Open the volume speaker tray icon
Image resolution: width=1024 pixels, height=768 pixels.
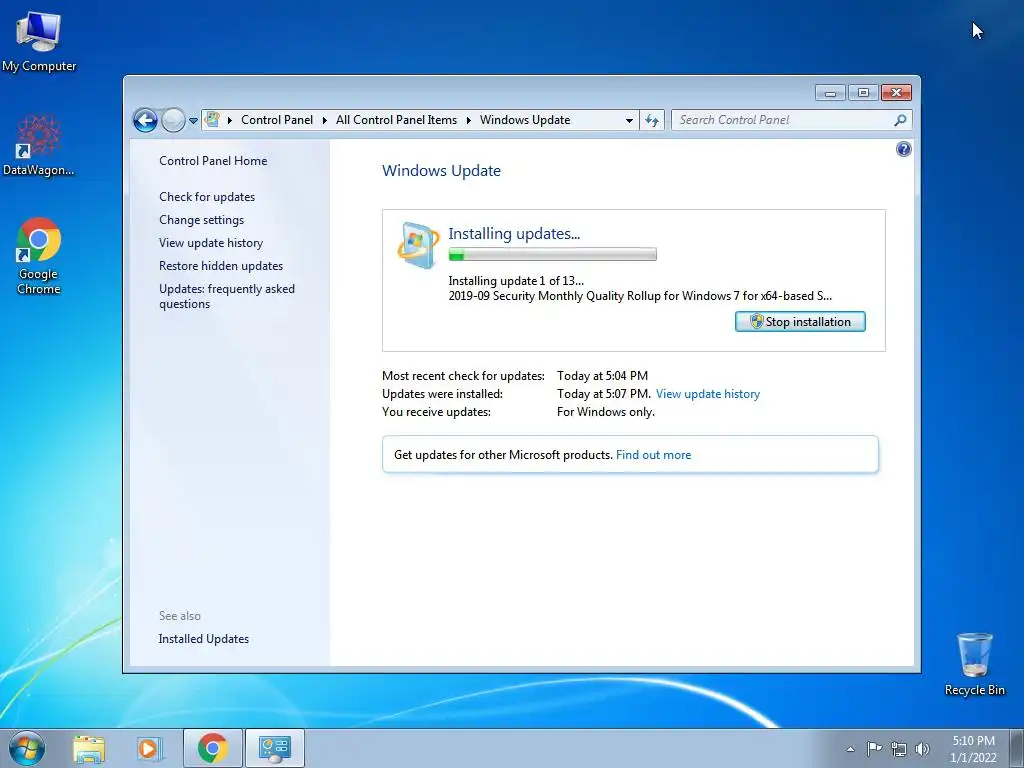922,749
